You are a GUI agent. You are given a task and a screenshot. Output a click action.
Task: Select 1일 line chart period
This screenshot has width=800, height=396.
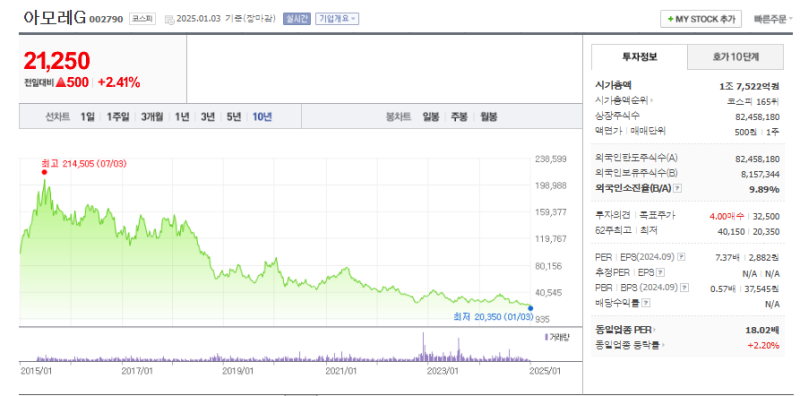87,116
